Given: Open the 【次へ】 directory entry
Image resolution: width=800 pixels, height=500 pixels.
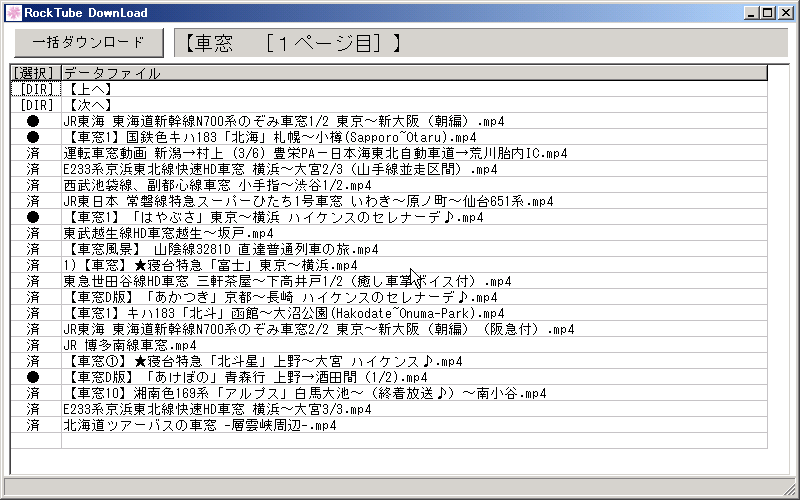Looking at the screenshot, I should point(414,105).
